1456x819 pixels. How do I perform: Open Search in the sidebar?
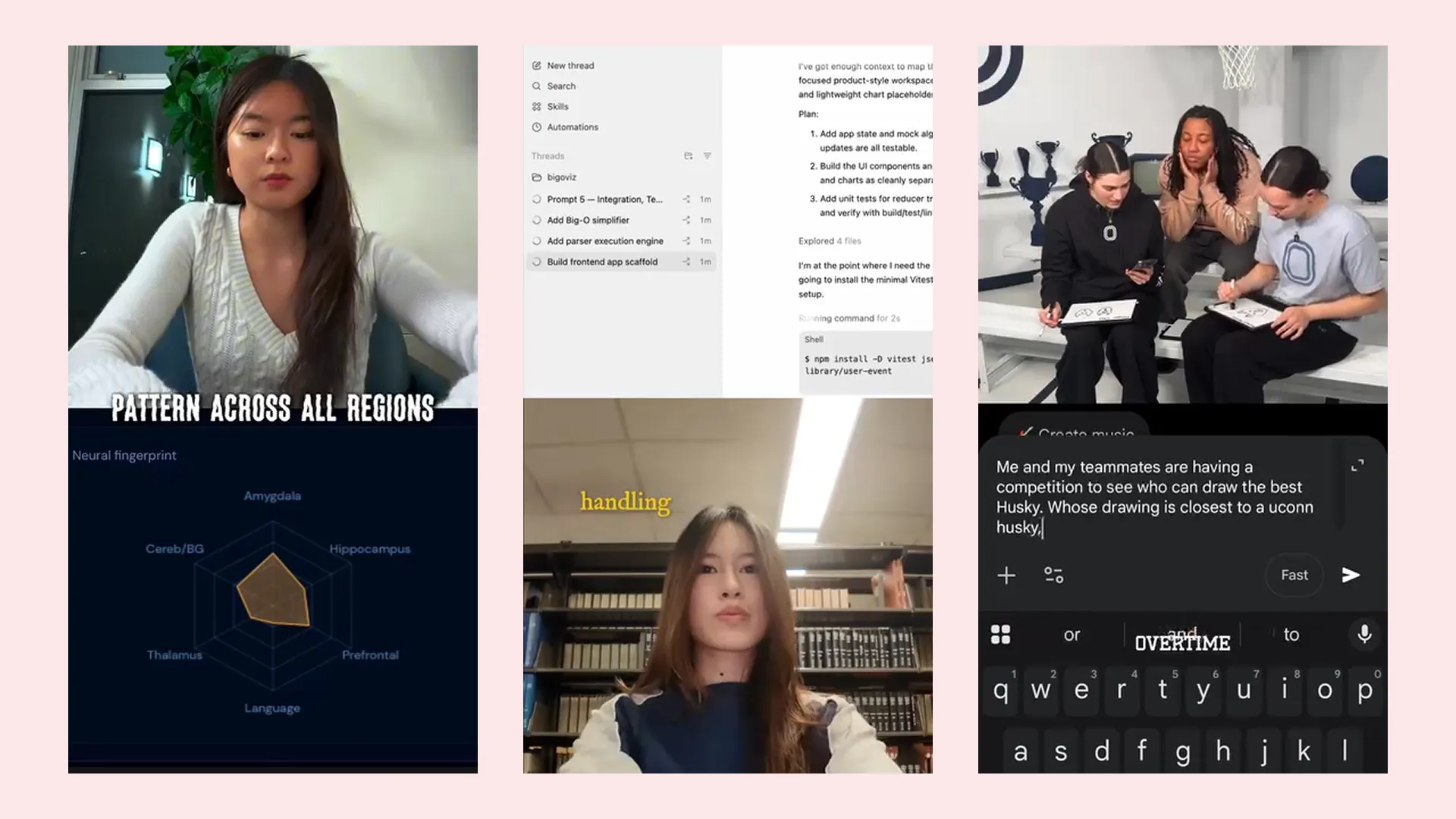click(561, 86)
